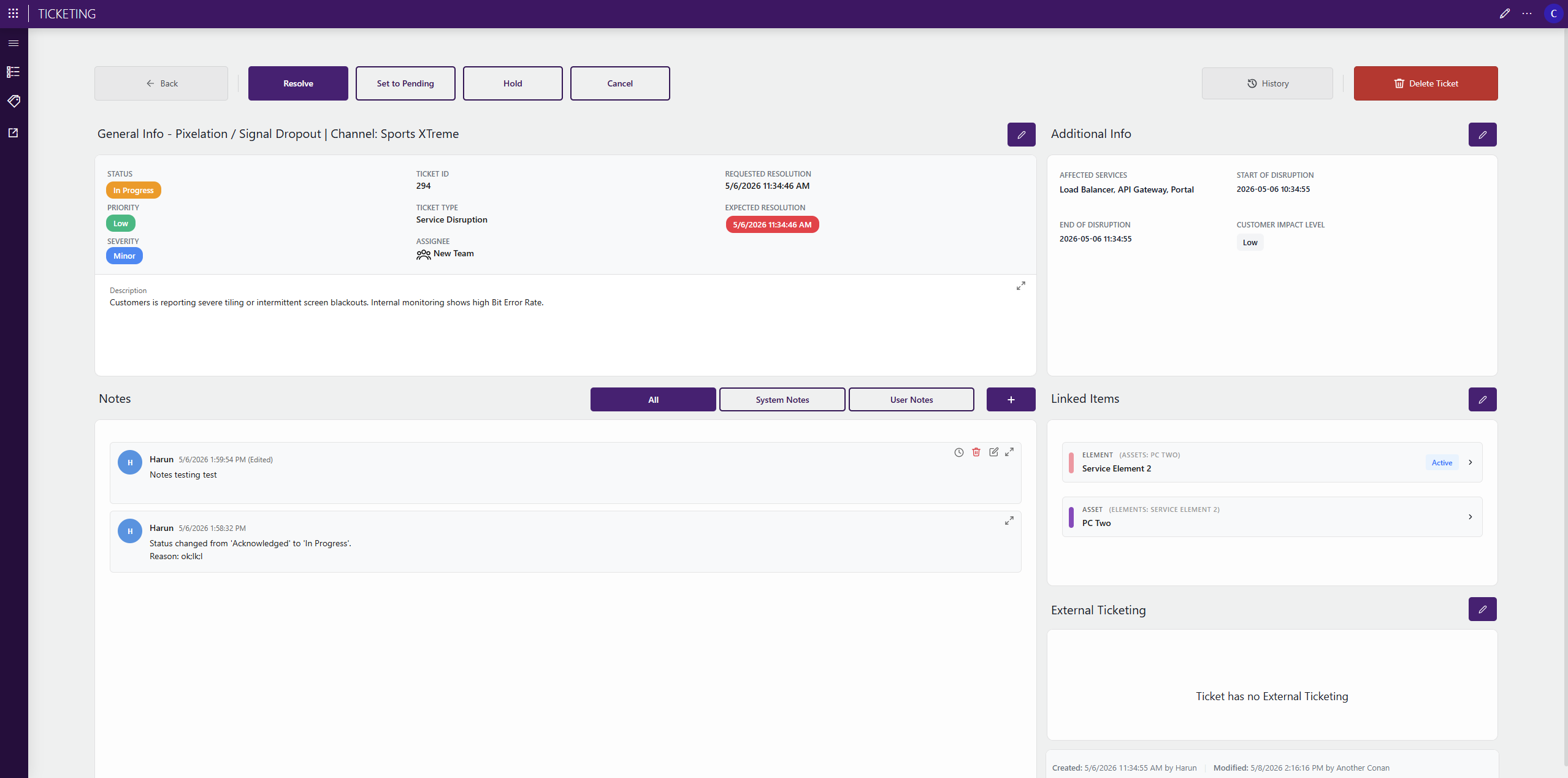Open the more options ellipsis menu
This screenshot has height=778, width=1568.
pyautogui.click(x=1527, y=13)
